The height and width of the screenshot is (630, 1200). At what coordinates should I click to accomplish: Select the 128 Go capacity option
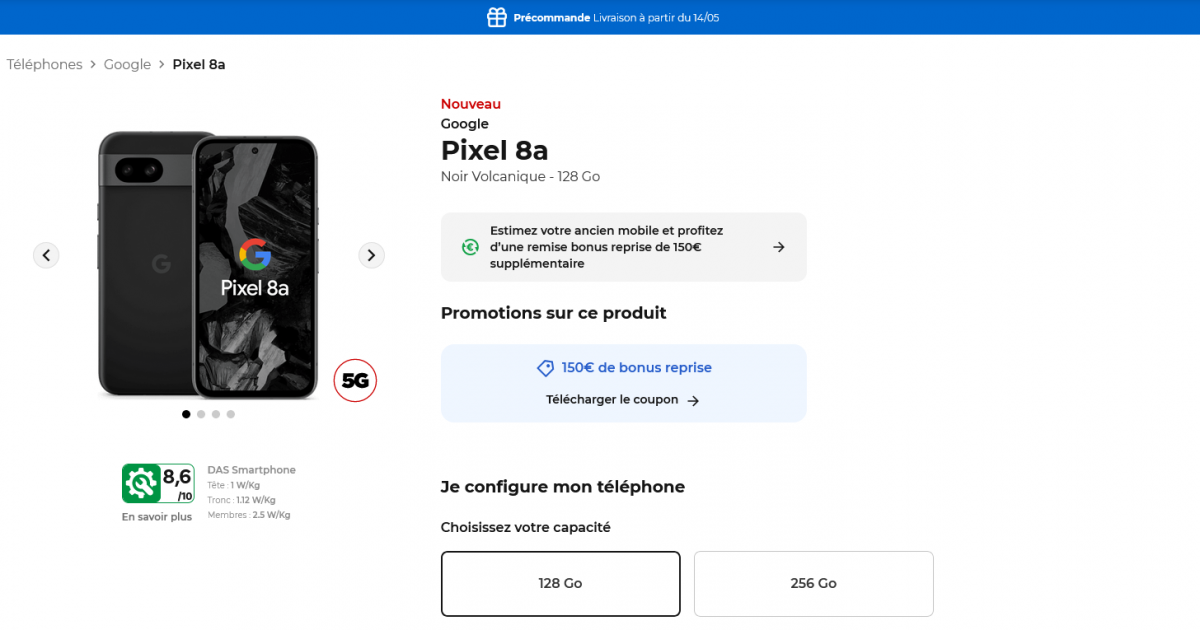[x=560, y=583]
